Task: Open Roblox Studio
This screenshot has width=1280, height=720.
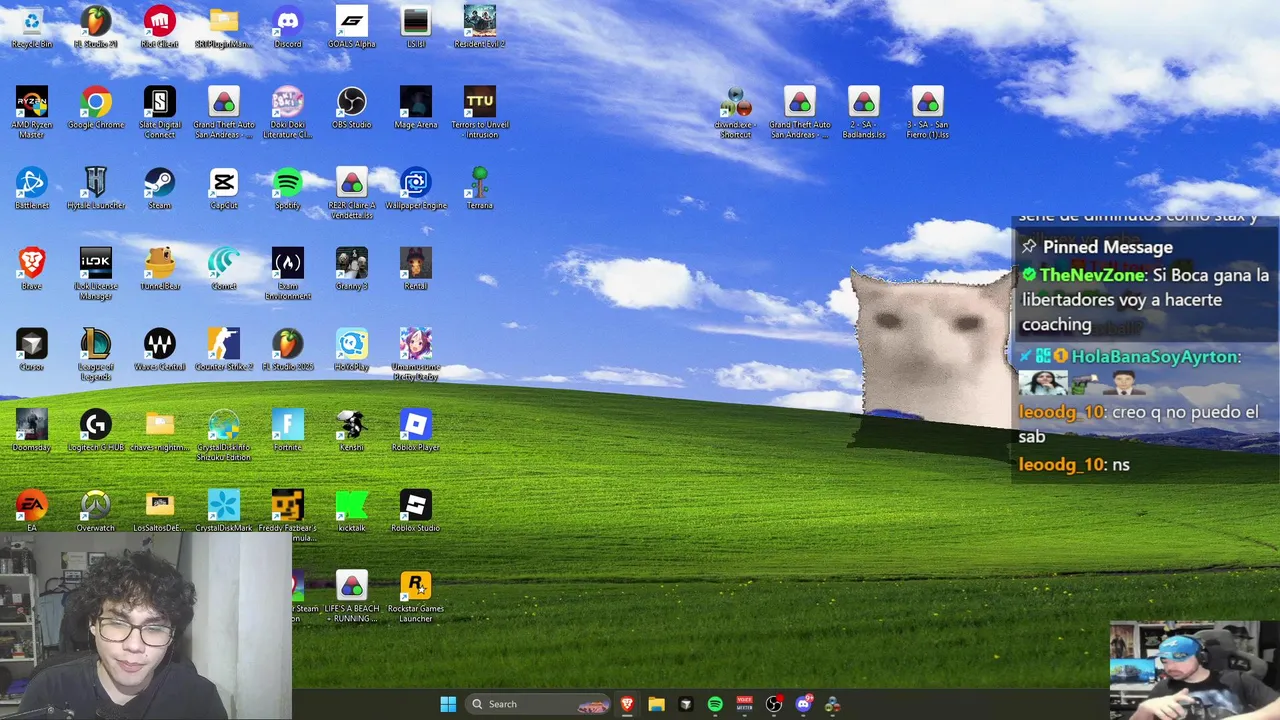Action: 415,511
